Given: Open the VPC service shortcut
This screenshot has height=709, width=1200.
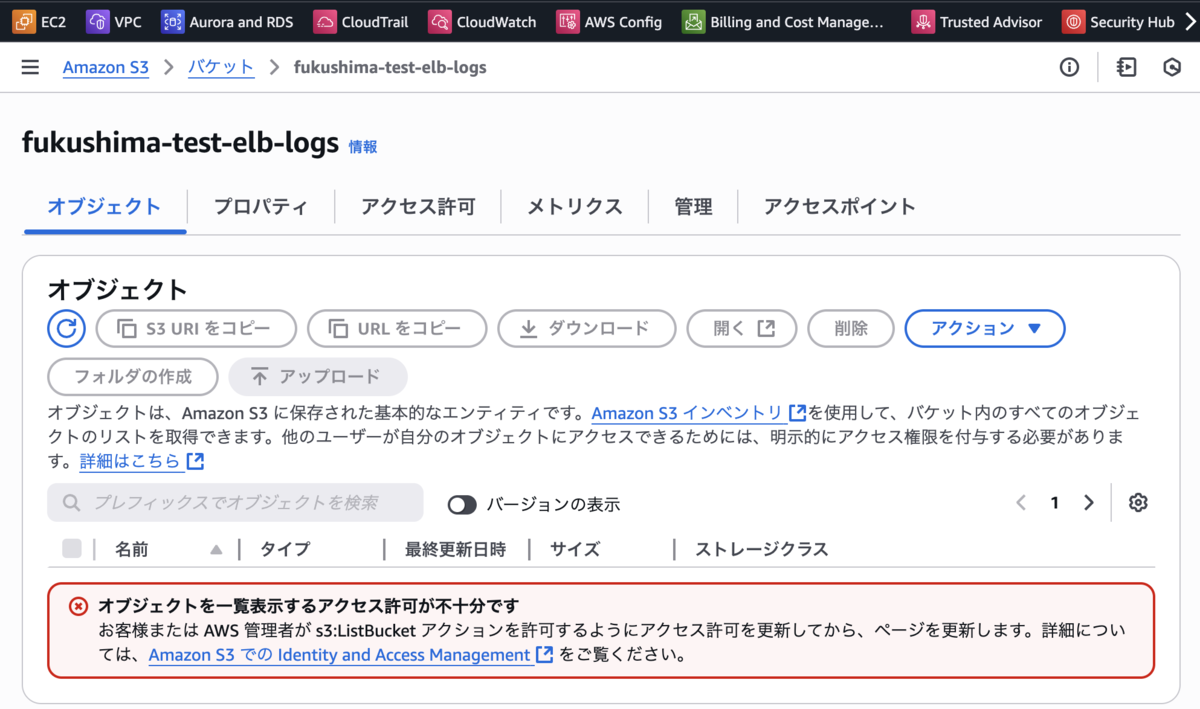Looking at the screenshot, I should [x=114, y=21].
